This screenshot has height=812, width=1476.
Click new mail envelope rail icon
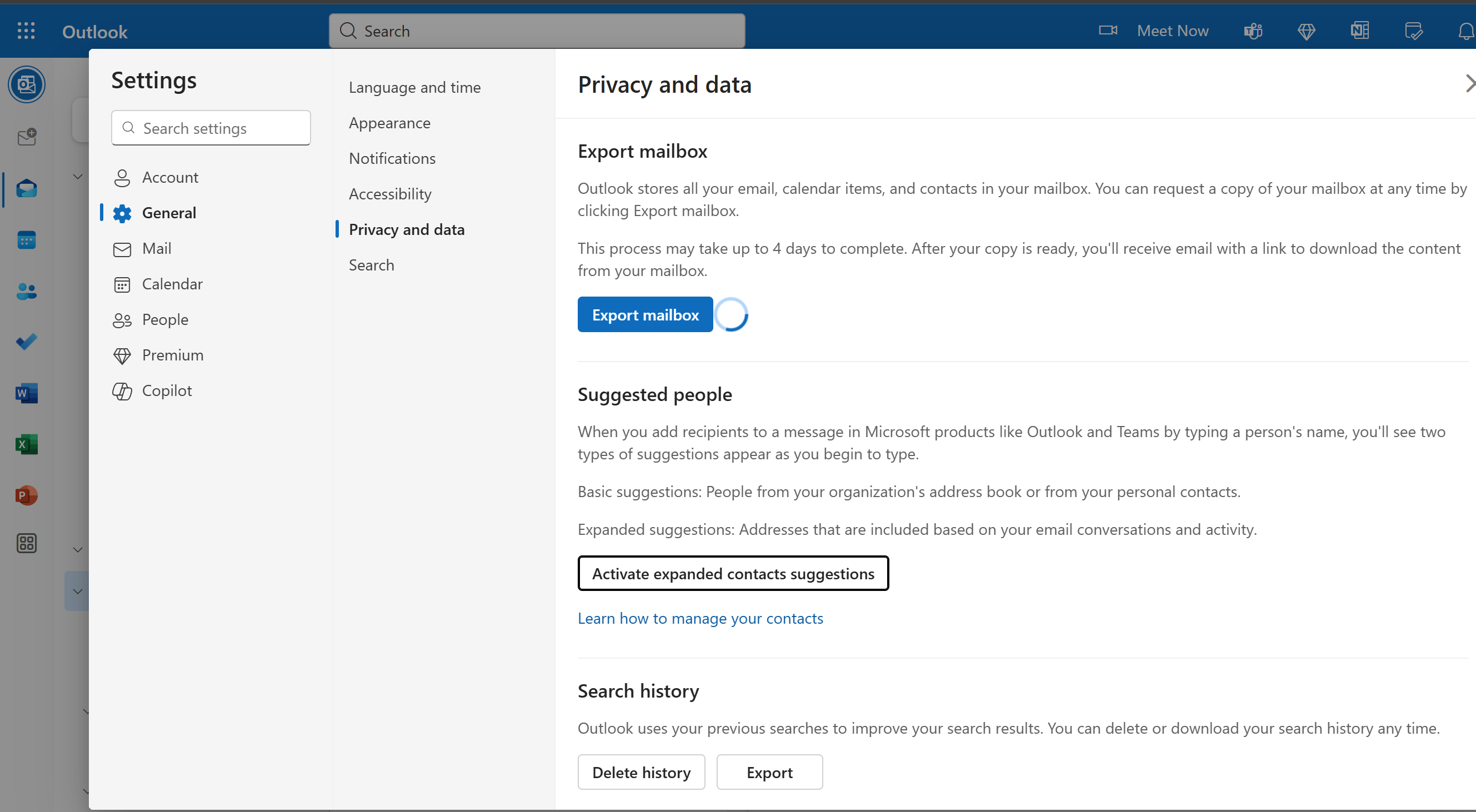[26, 138]
